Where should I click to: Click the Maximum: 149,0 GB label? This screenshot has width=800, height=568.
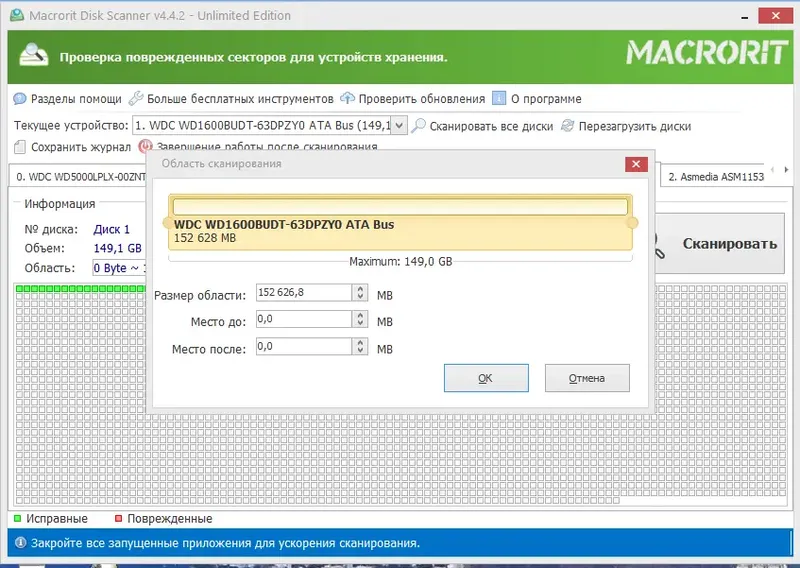tap(401, 262)
